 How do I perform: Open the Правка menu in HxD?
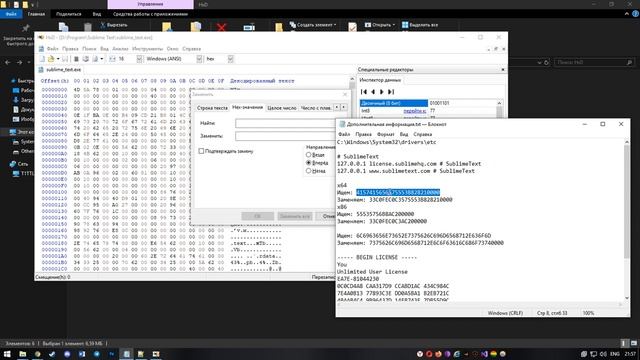tap(70, 49)
